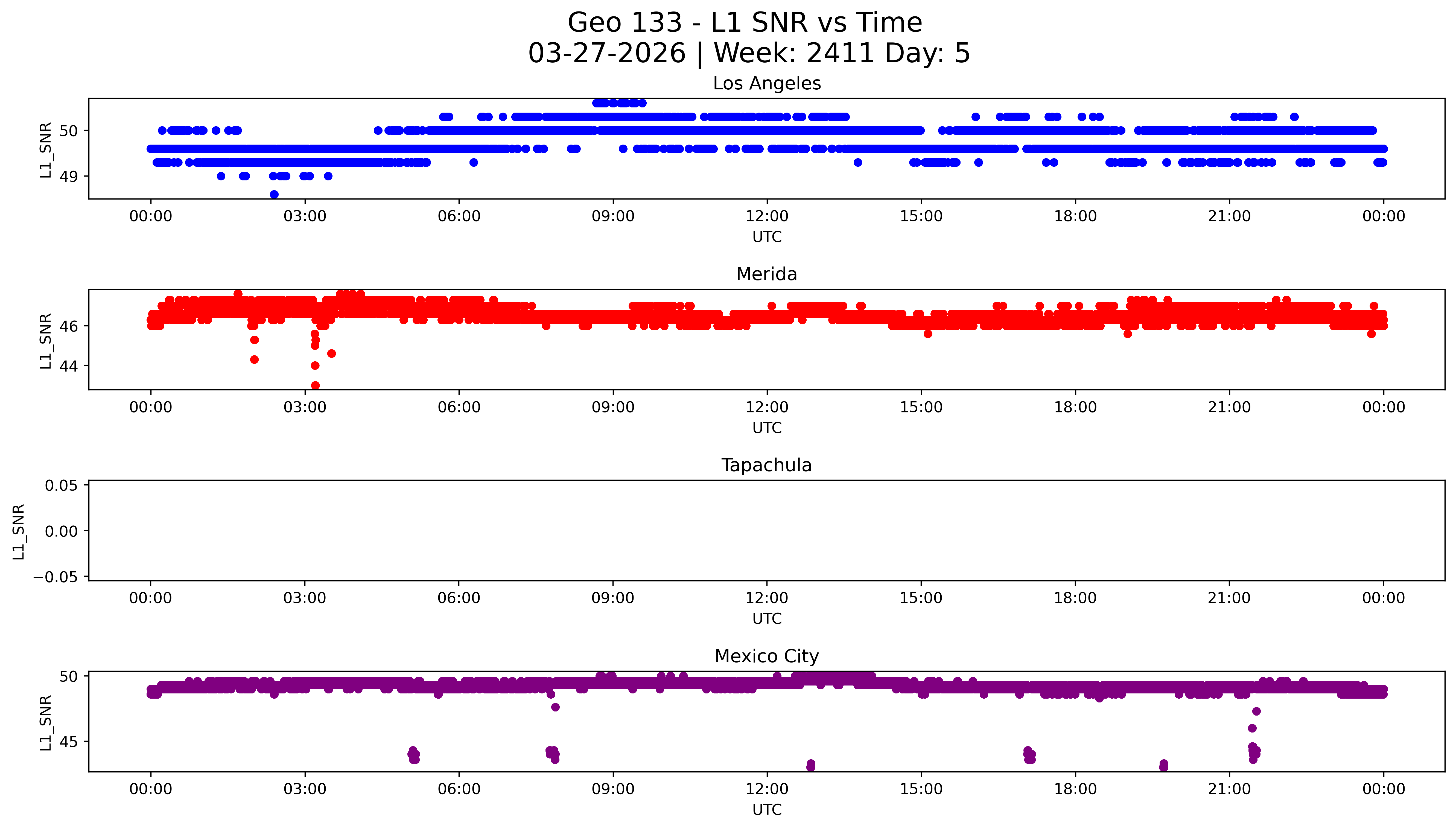Click the 21:00 tick label under the Mexico City plot
The image size is (1456, 829).
tap(1229, 789)
